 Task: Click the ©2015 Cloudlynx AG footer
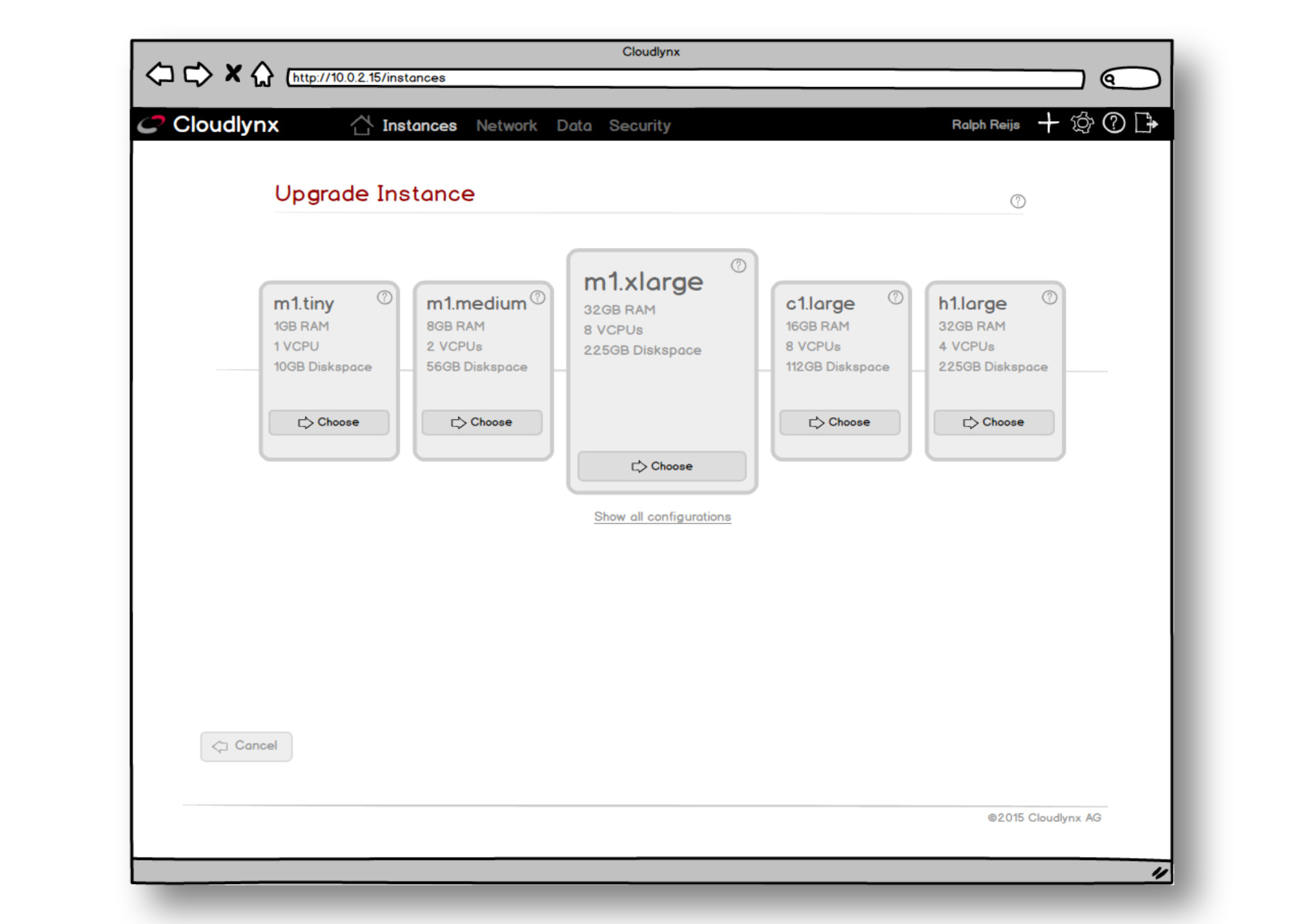pos(1044,818)
